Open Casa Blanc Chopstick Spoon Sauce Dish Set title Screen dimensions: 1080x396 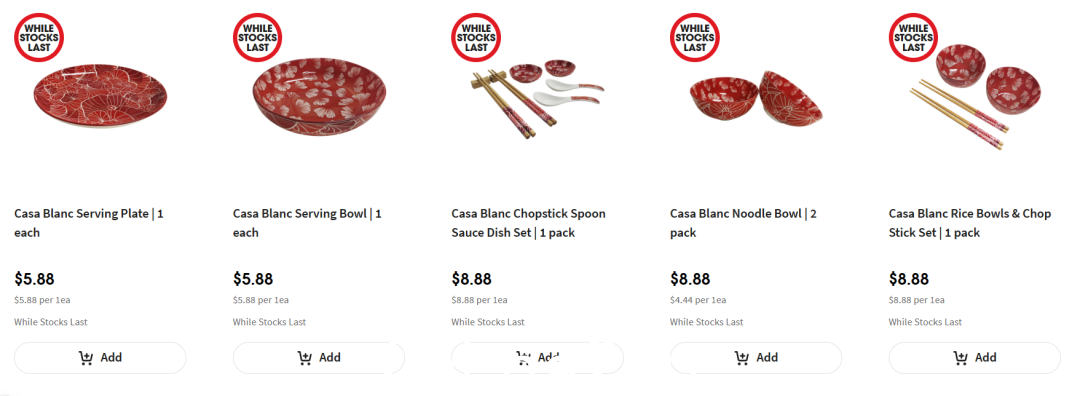528,223
